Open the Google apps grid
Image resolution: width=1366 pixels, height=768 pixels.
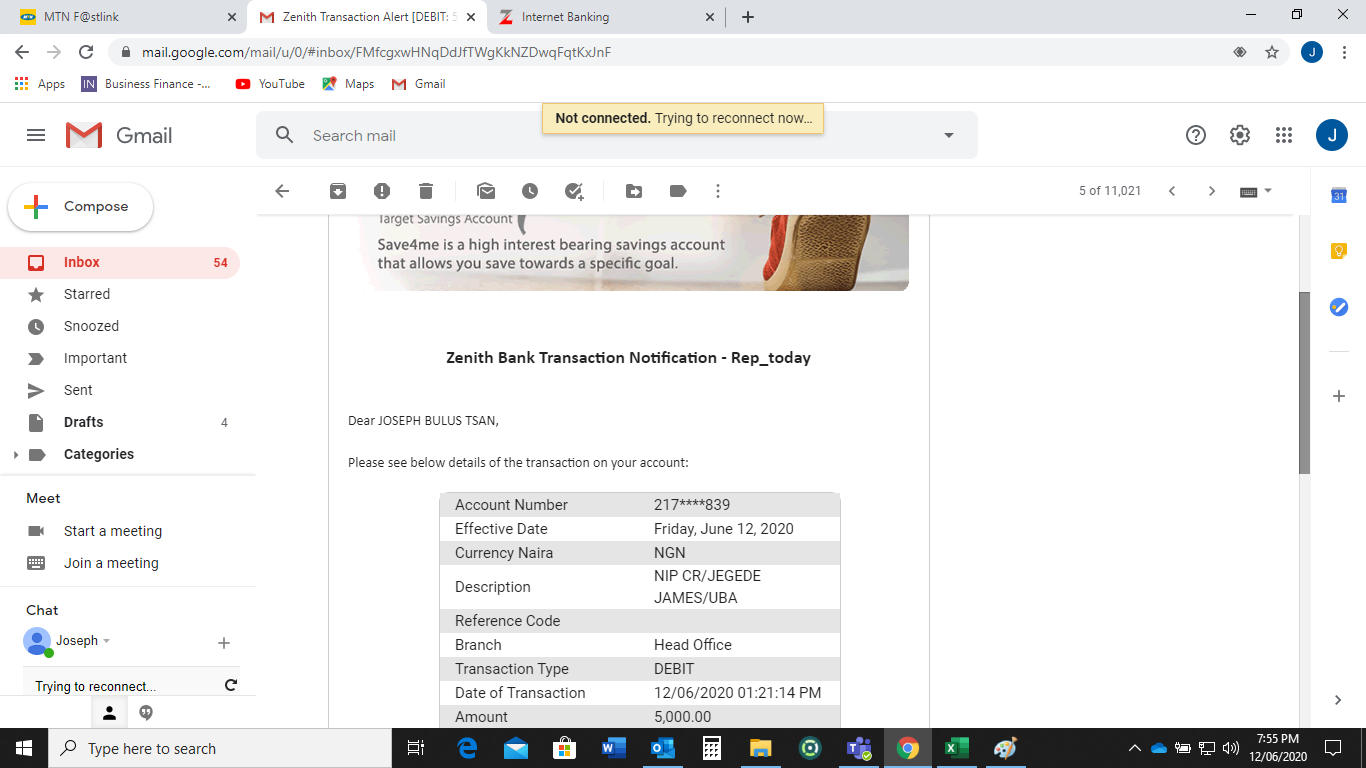pyautogui.click(x=1284, y=135)
